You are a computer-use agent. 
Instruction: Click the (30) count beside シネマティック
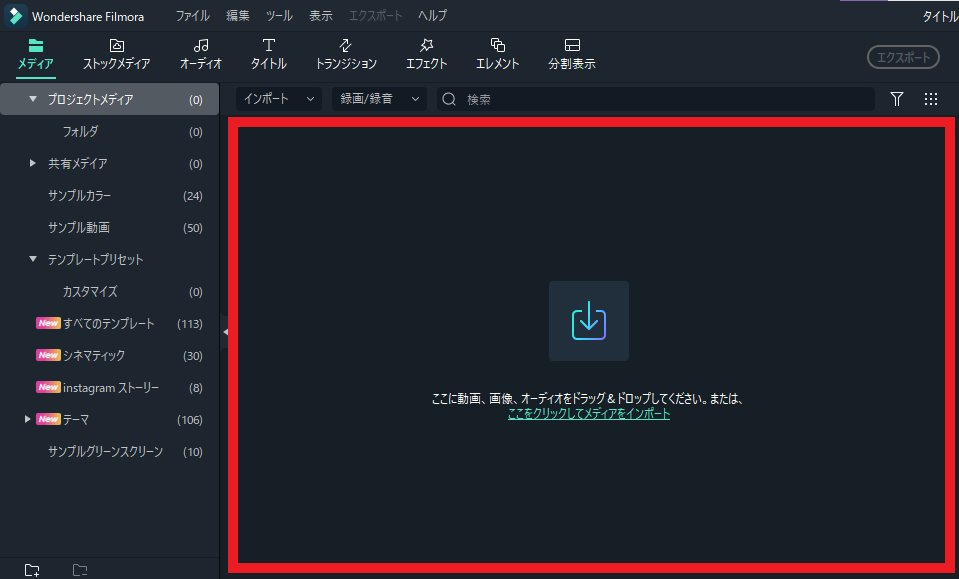(193, 356)
